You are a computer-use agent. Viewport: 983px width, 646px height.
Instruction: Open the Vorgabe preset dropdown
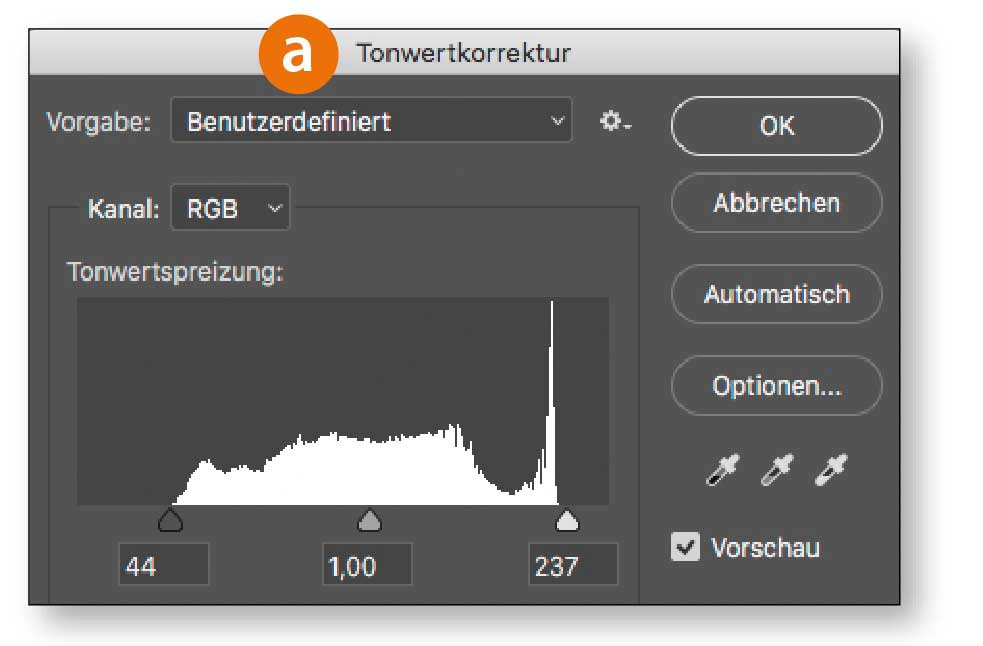coord(371,123)
